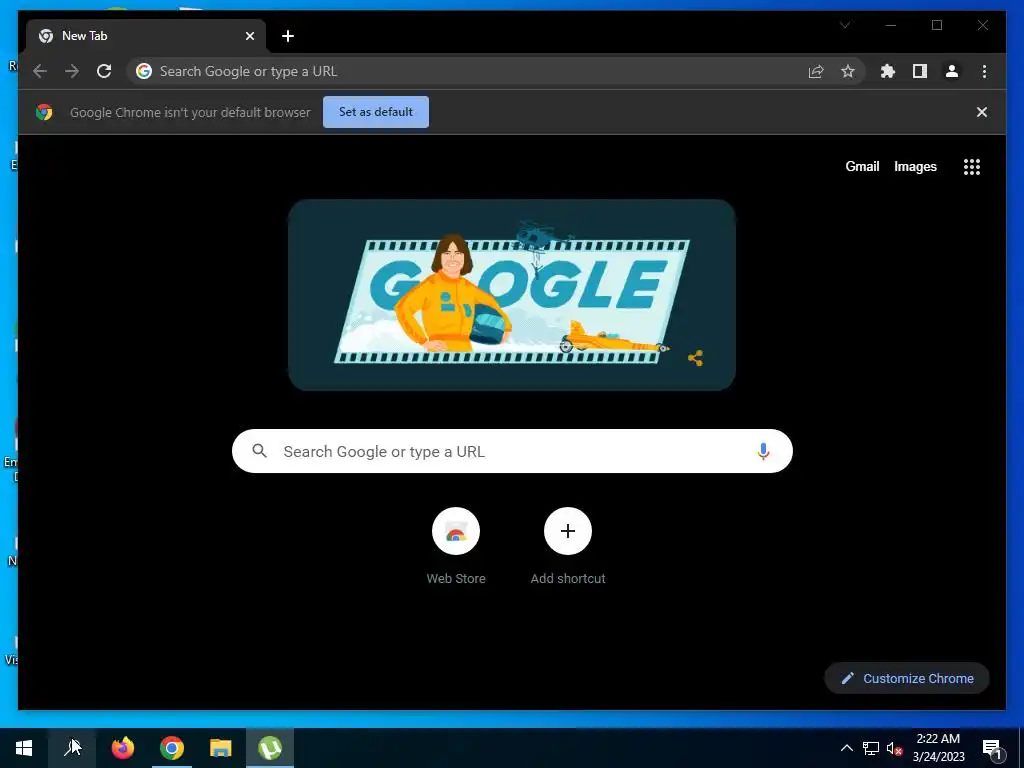Viewport: 1024px width, 768px height.
Task: Open the notification center icon
Action: point(992,748)
